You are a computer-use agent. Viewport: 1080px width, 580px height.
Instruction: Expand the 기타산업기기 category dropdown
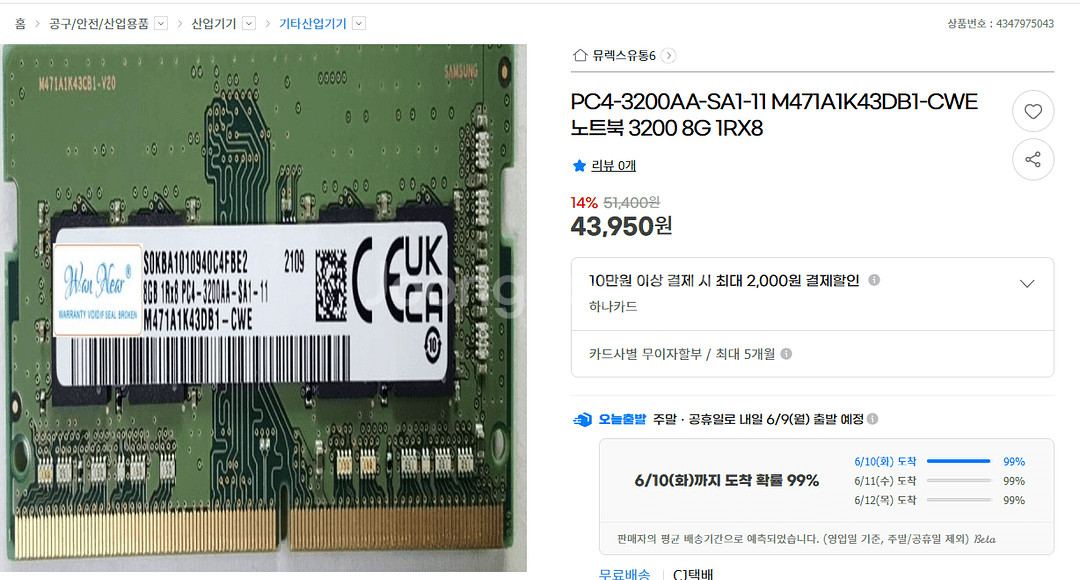(359, 23)
